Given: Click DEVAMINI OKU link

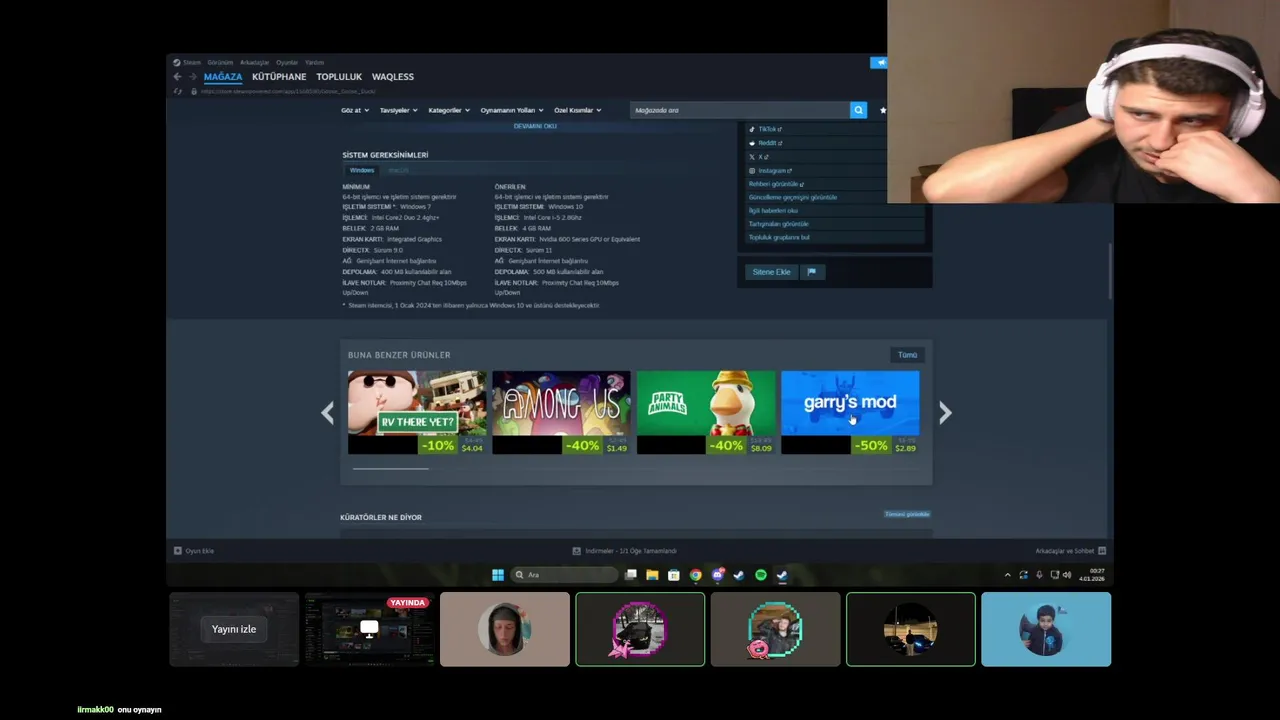Looking at the screenshot, I should pyautogui.click(x=535, y=126).
